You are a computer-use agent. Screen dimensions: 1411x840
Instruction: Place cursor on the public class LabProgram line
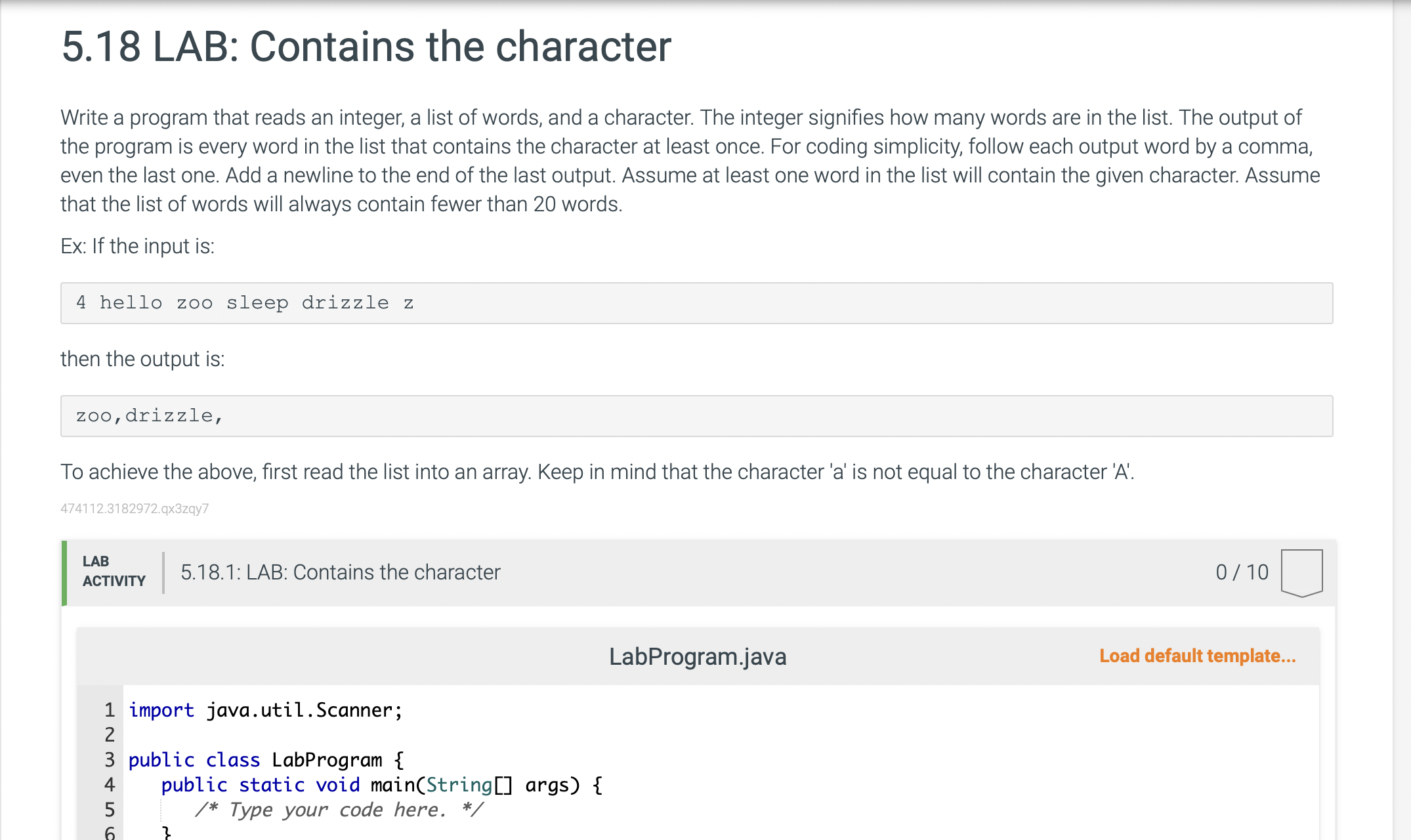[x=265, y=760]
